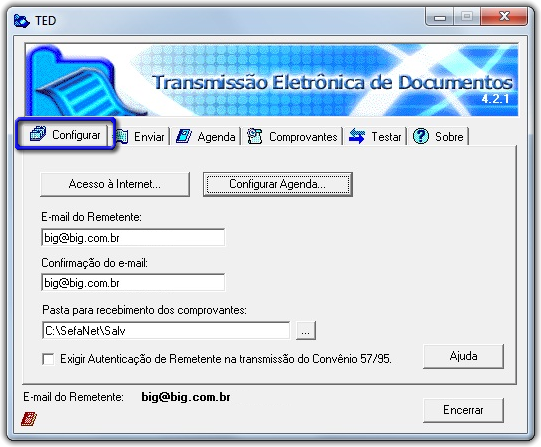Click Encerrar to close the program
541x447 pixels.
click(x=463, y=410)
